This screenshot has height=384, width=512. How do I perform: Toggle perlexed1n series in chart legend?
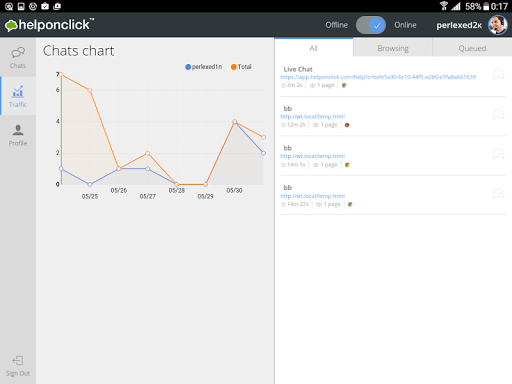[203, 67]
